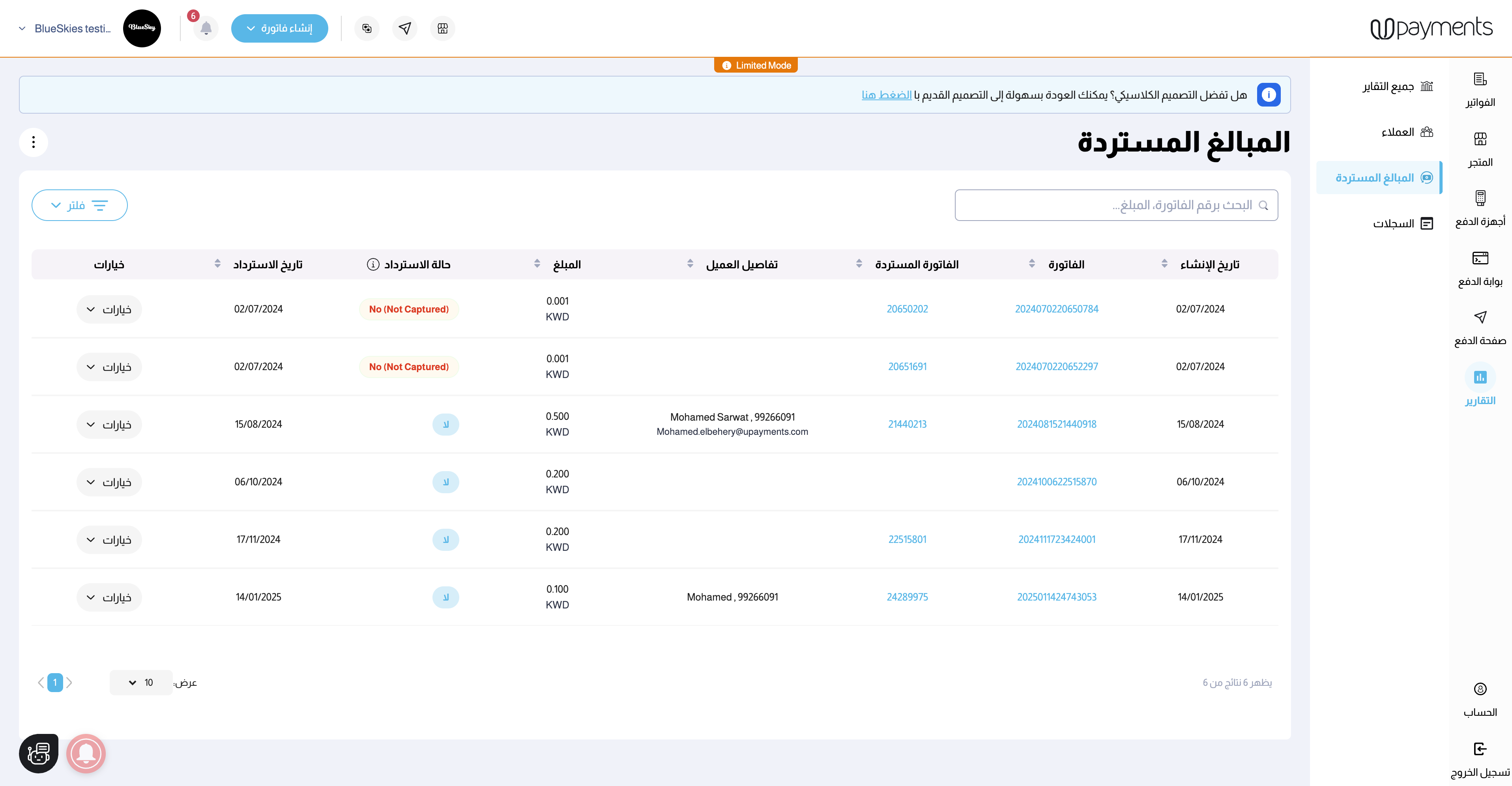
Task: Sort table by amount column
Action: [x=537, y=264]
